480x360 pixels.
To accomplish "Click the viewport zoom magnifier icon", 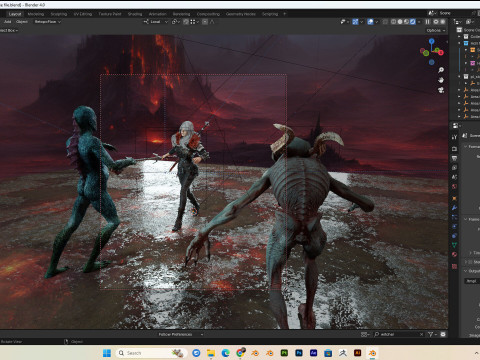I will click(x=441, y=70).
